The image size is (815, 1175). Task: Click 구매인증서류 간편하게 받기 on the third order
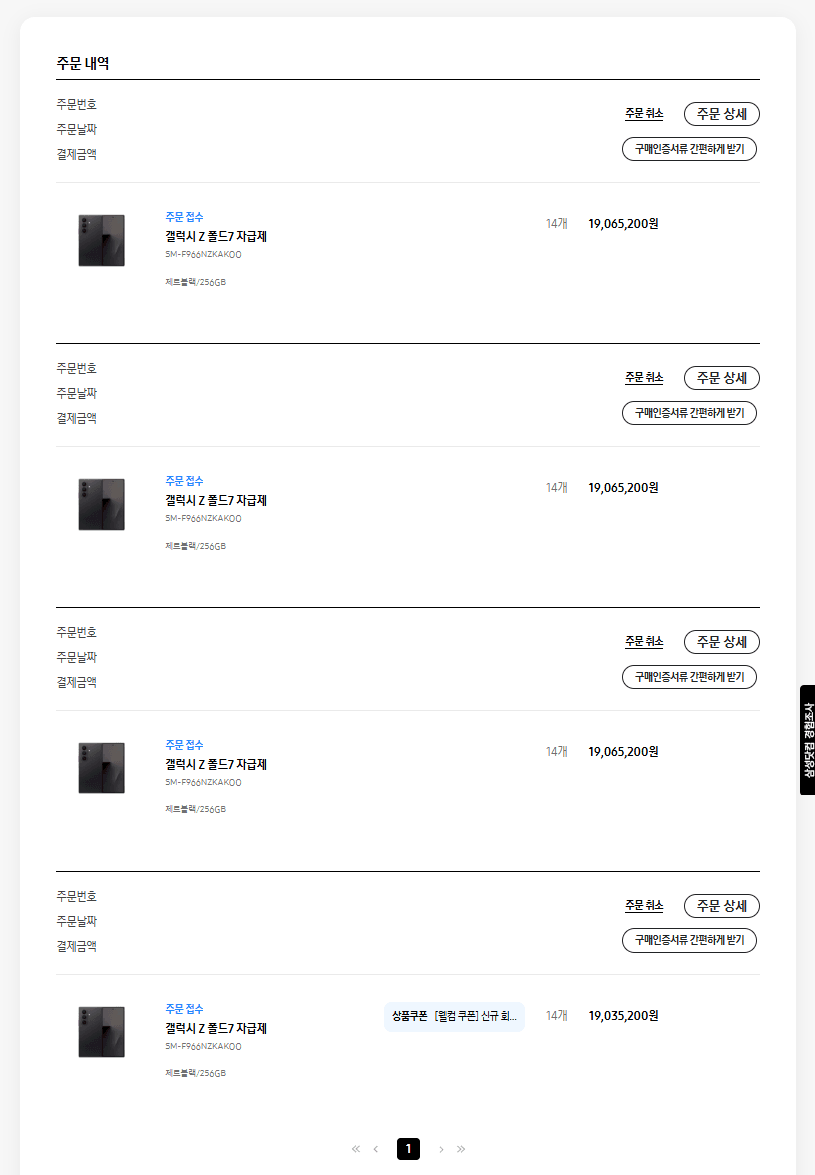coord(689,677)
